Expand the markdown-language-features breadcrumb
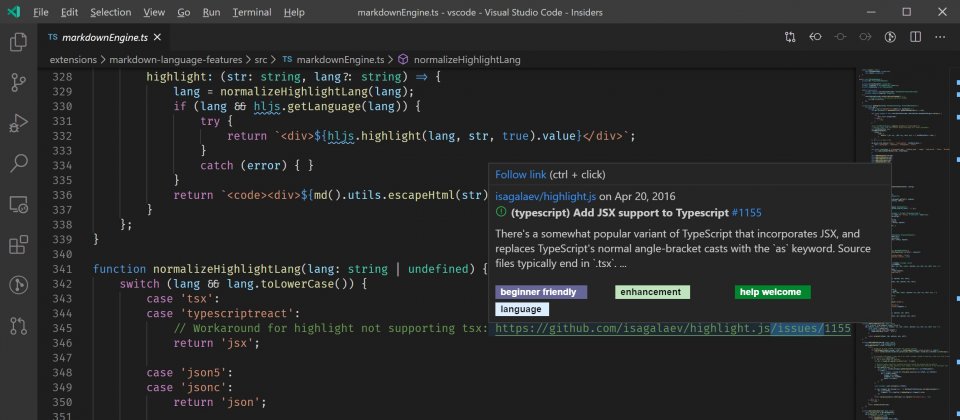Screen dimensions: 960x420 (x=176, y=59)
